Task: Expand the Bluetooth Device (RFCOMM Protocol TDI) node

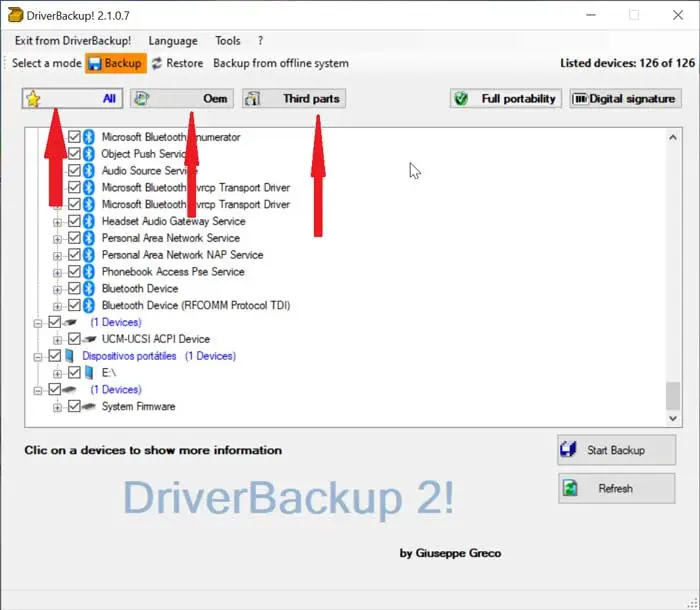Action: 57,306
